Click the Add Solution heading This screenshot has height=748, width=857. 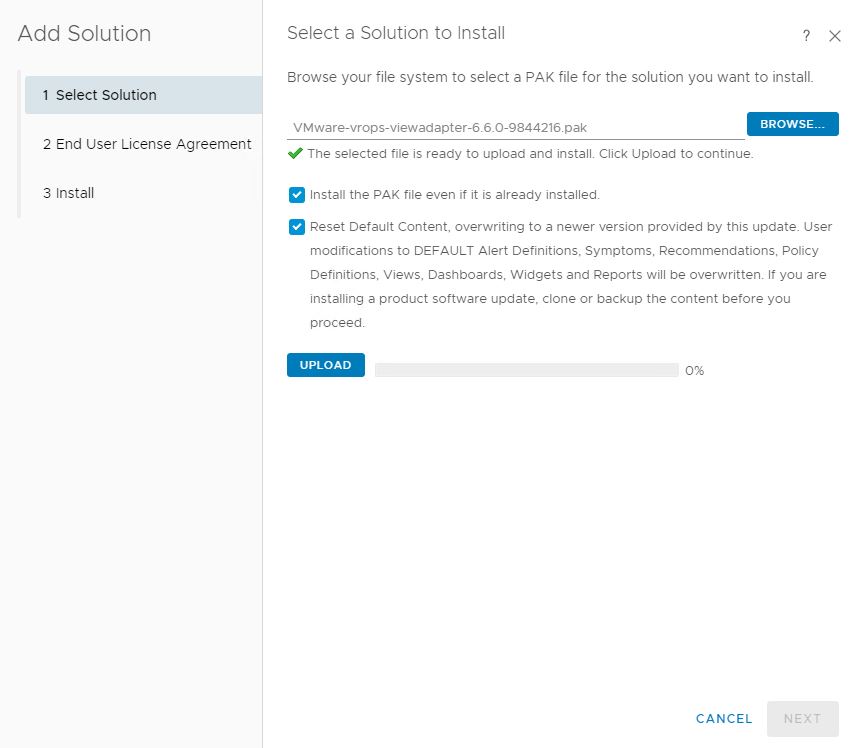(85, 33)
